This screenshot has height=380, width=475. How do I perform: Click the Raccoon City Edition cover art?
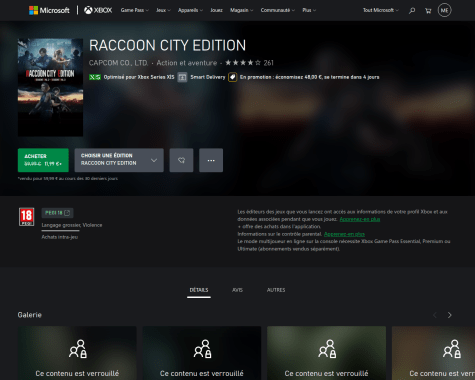[50, 87]
